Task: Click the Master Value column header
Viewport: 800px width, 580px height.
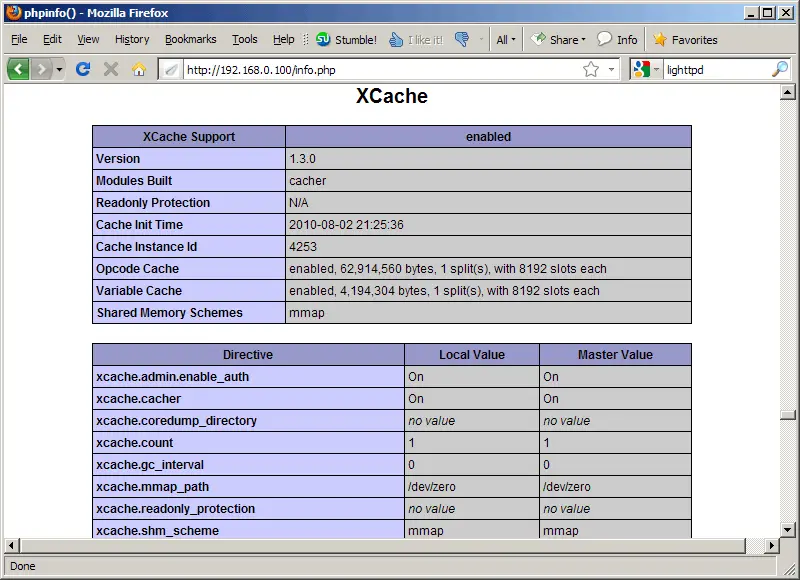Action: [615, 355]
